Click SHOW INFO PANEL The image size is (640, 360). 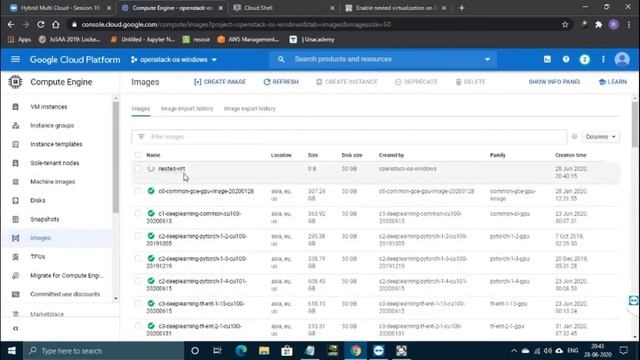(x=554, y=82)
